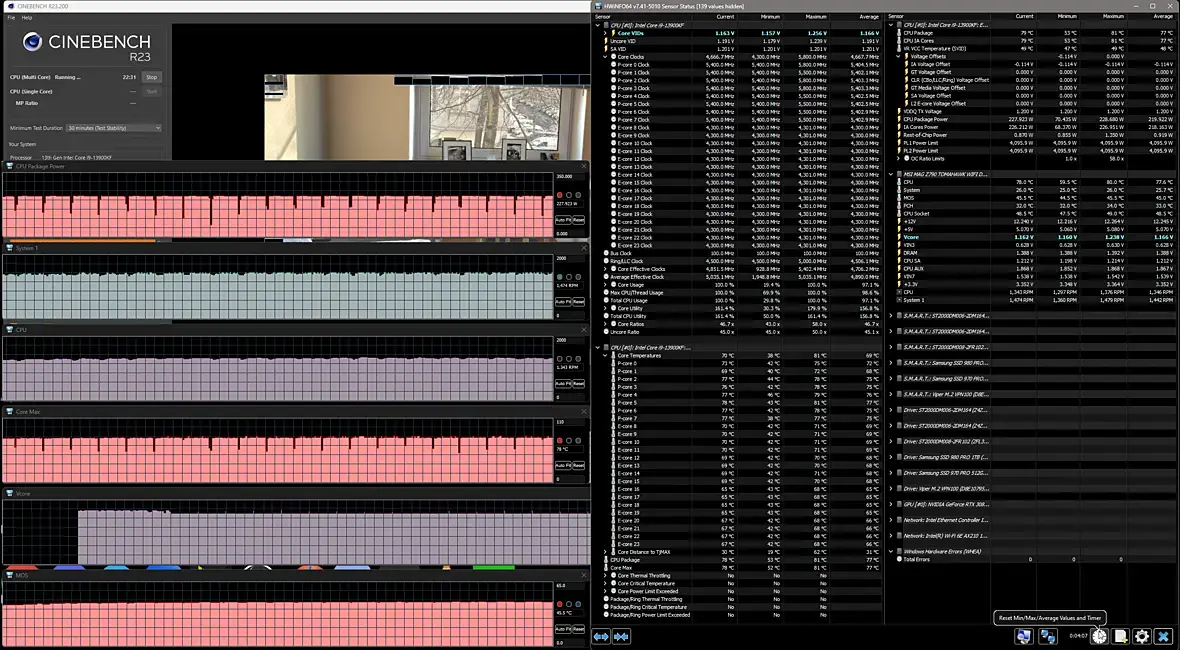Screen dimensions: 1180x650
Task: Click the chip icon of MSI MAG Z790 TOMAHAWK
Action: (899, 175)
